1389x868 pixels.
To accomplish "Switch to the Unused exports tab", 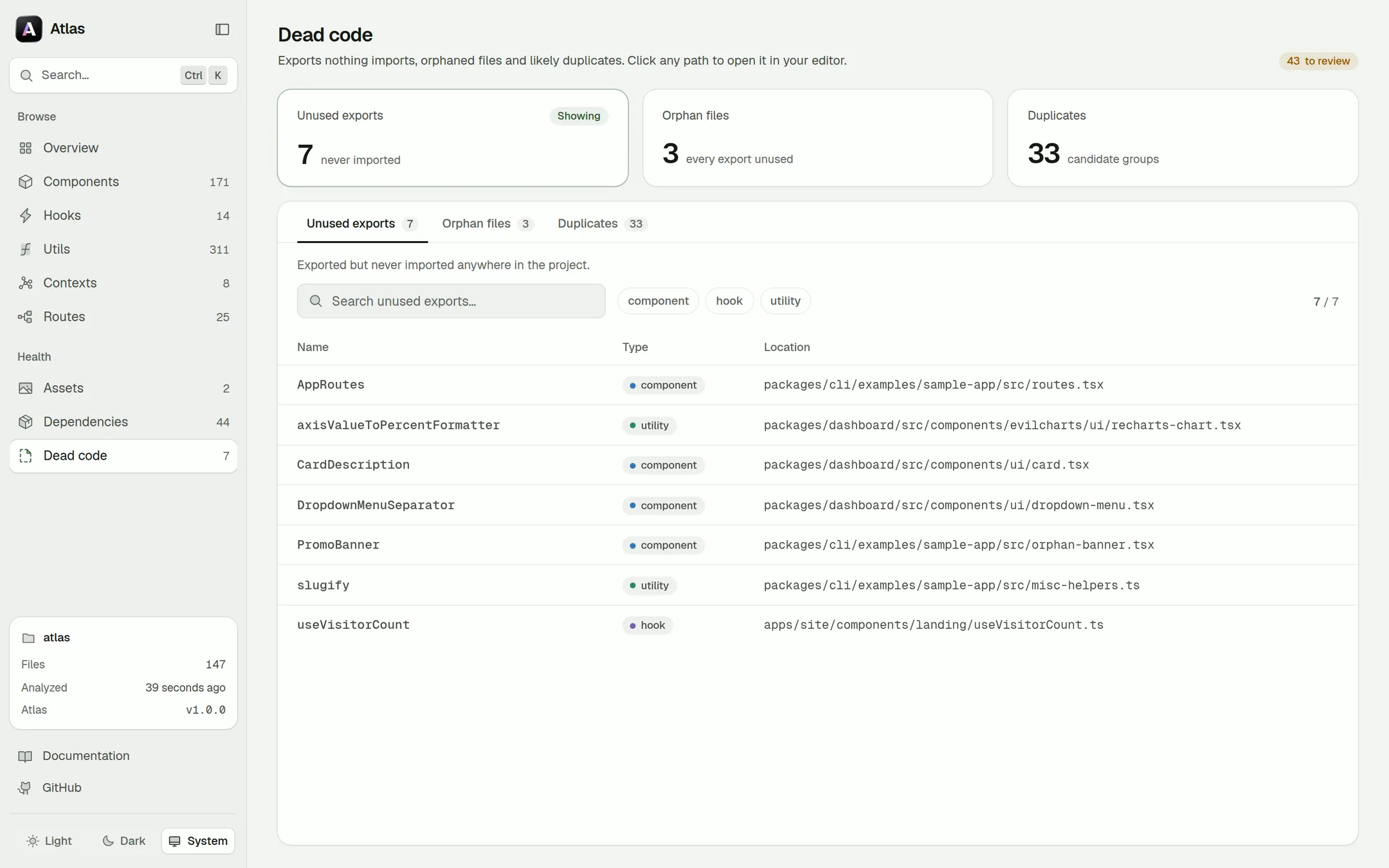I will point(362,224).
